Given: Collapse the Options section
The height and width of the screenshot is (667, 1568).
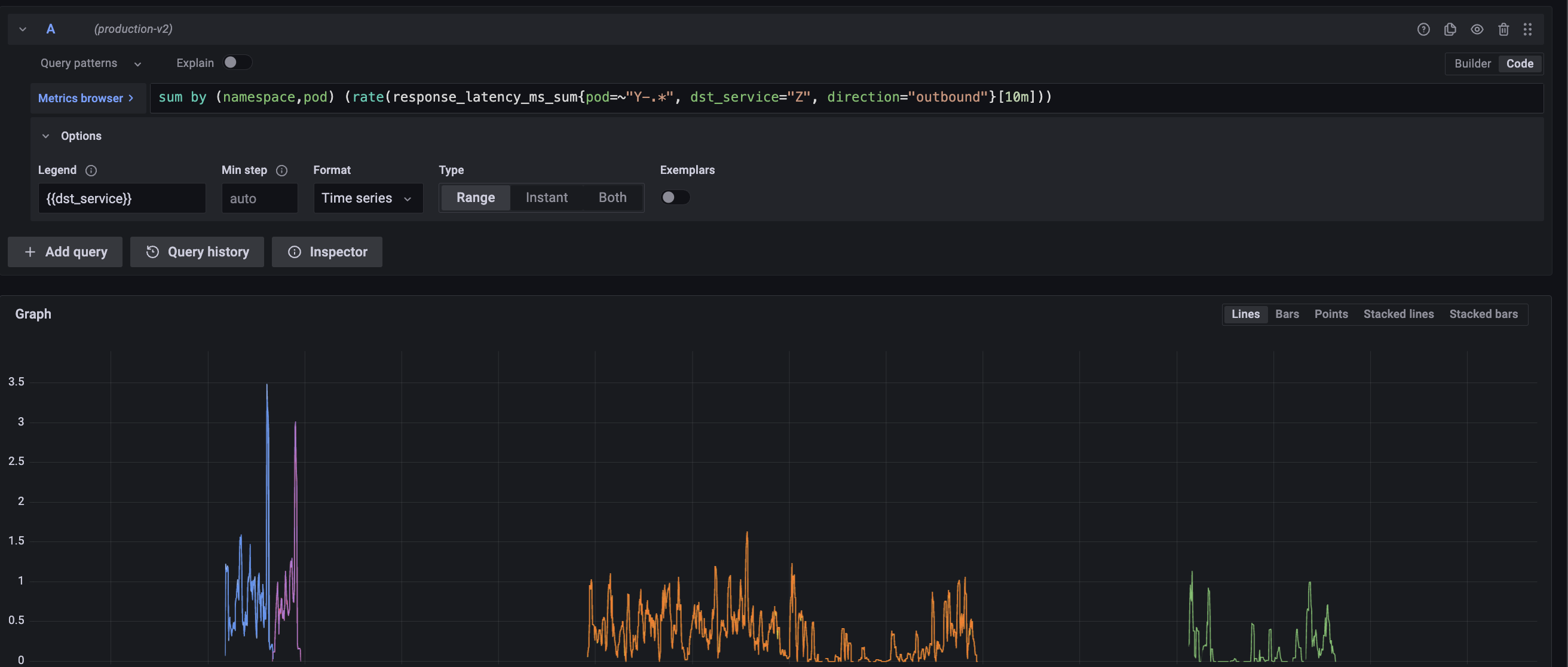Looking at the screenshot, I should click(x=46, y=136).
